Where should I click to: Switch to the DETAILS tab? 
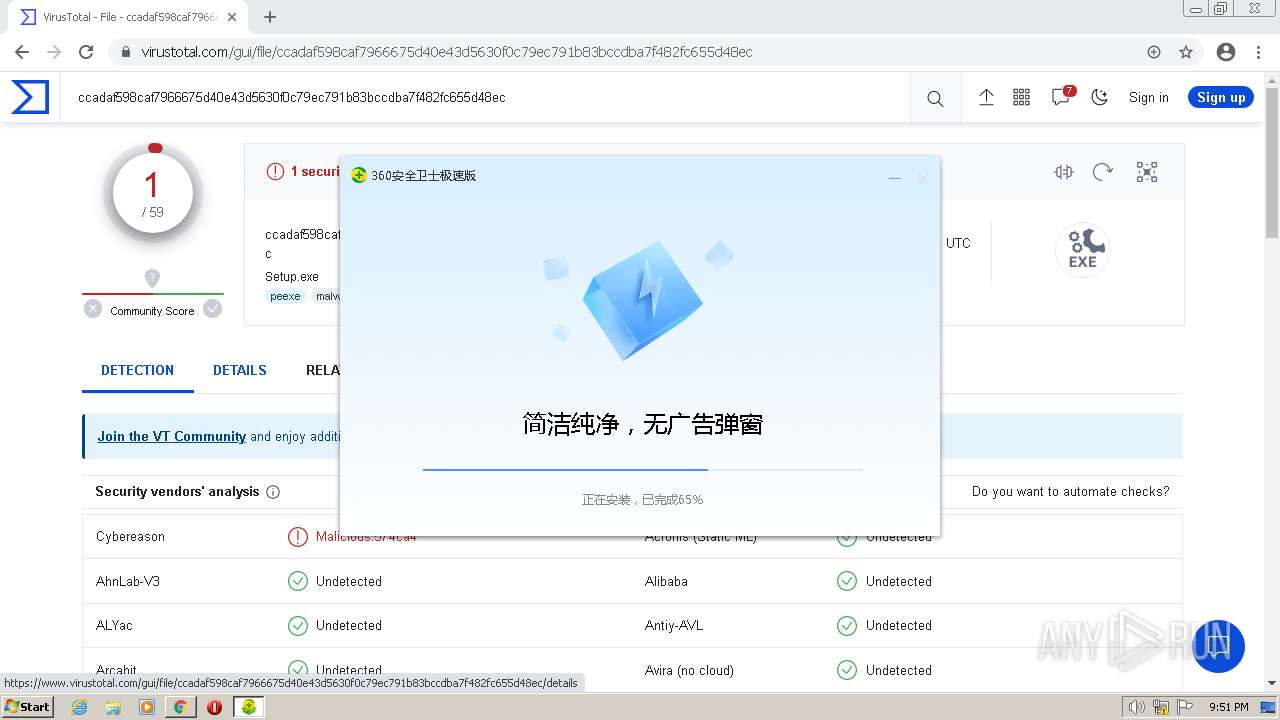pos(239,370)
